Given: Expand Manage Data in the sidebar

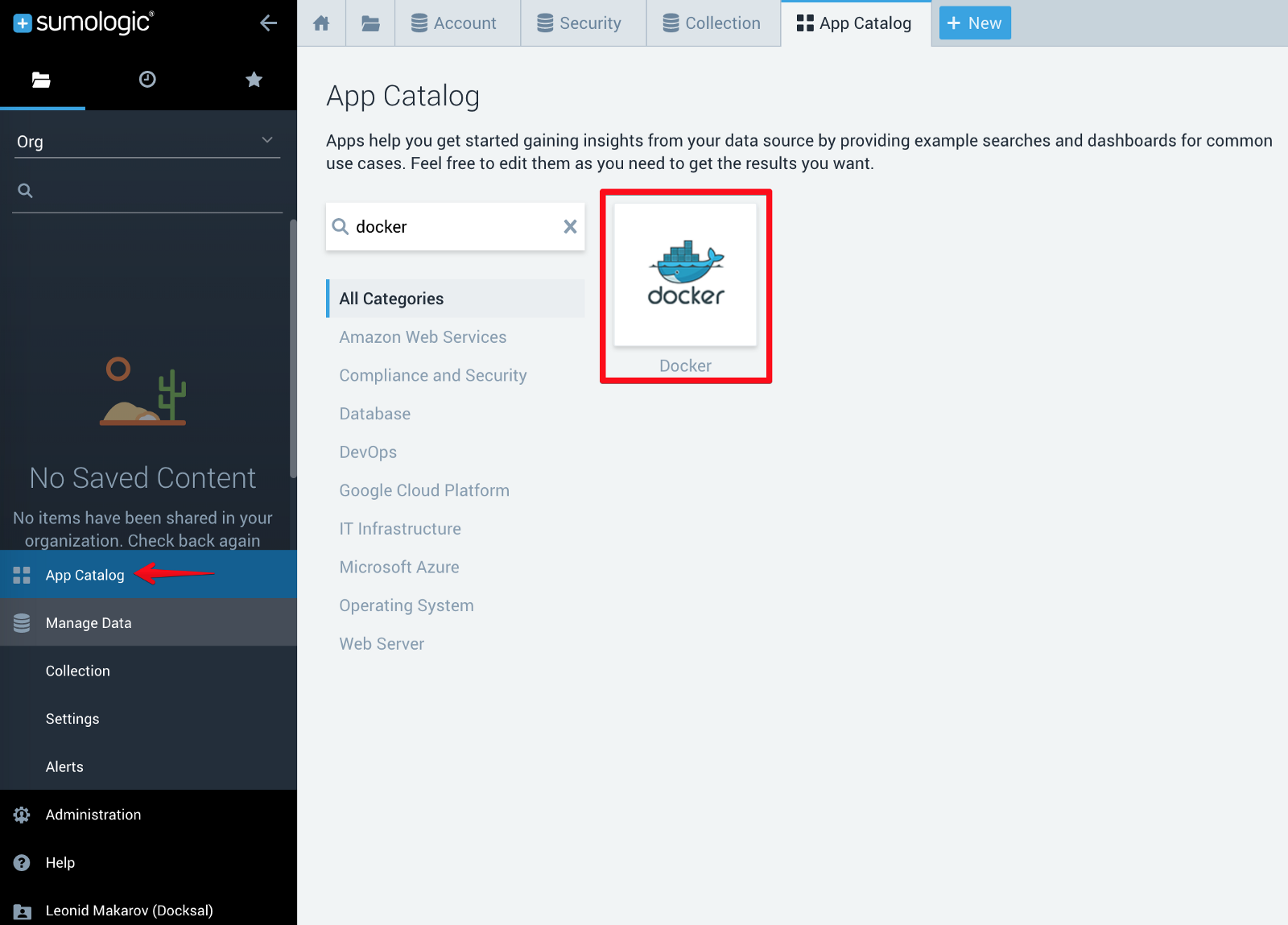Looking at the screenshot, I should pyautogui.click(x=148, y=623).
